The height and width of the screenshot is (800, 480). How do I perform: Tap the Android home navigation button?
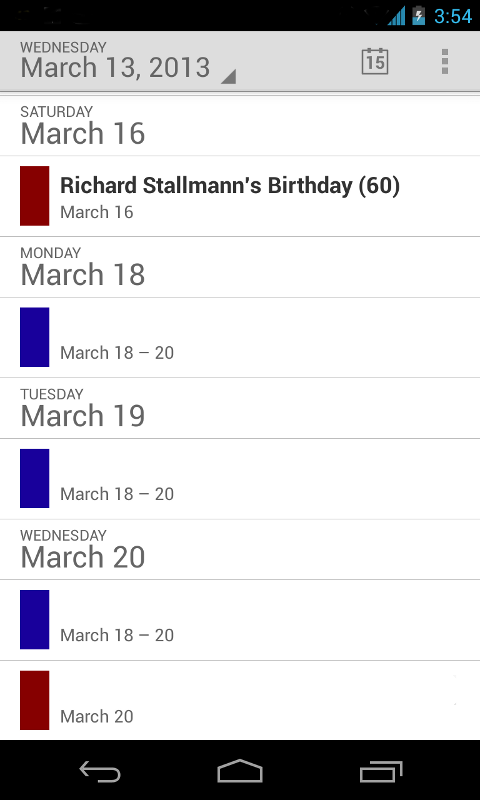point(240,771)
